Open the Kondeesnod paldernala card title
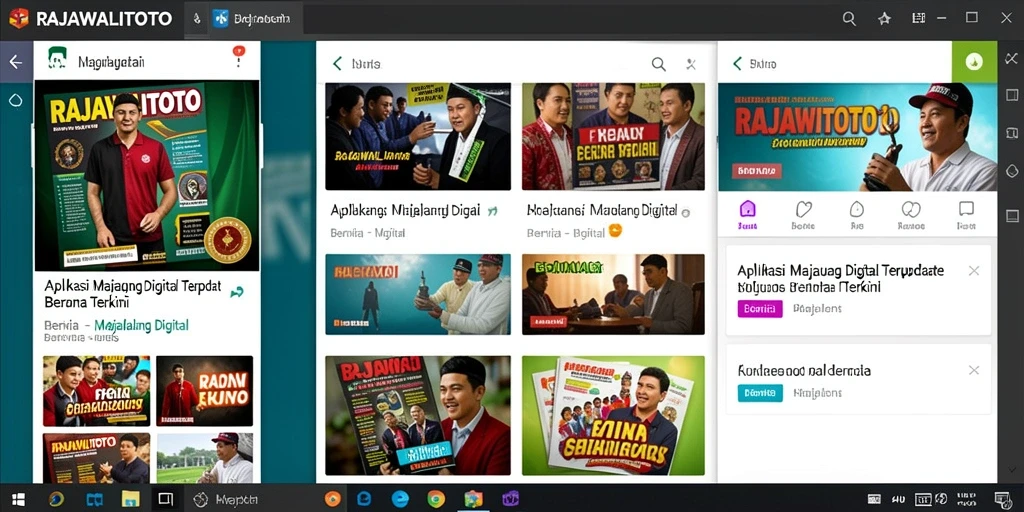 [x=804, y=370]
